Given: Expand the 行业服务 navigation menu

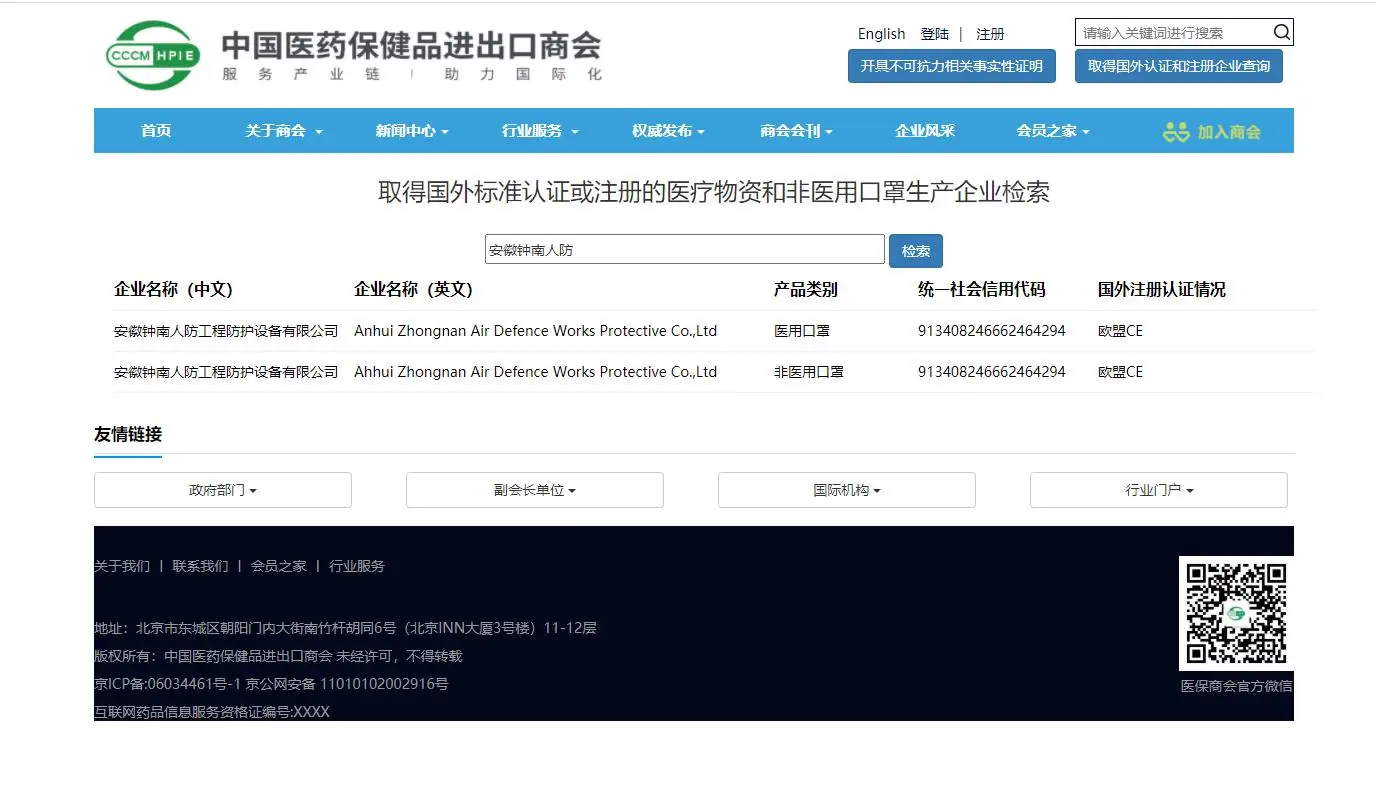Looking at the screenshot, I should pos(540,131).
